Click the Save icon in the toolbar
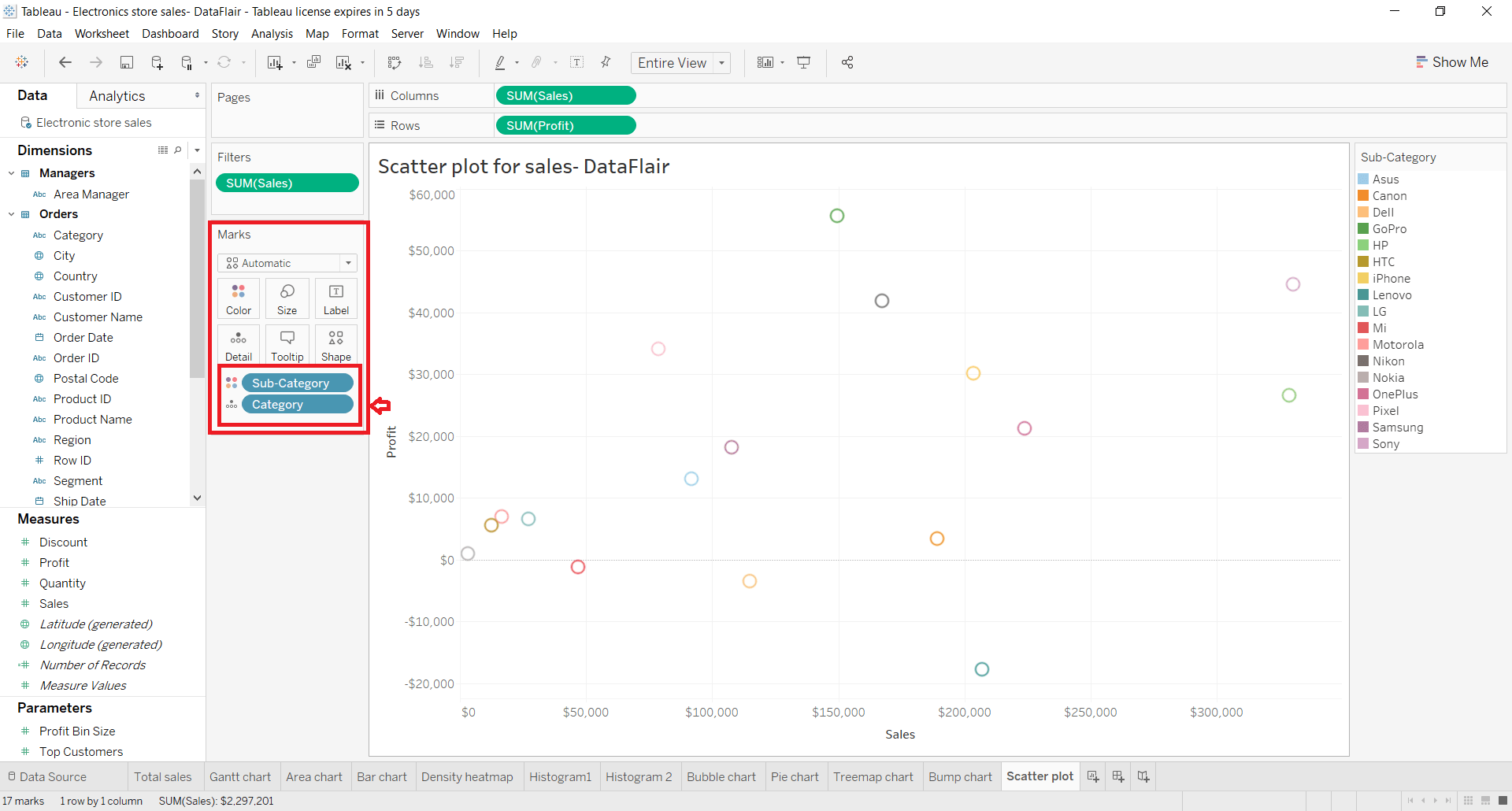This screenshot has height=811, width=1512. pos(127,62)
